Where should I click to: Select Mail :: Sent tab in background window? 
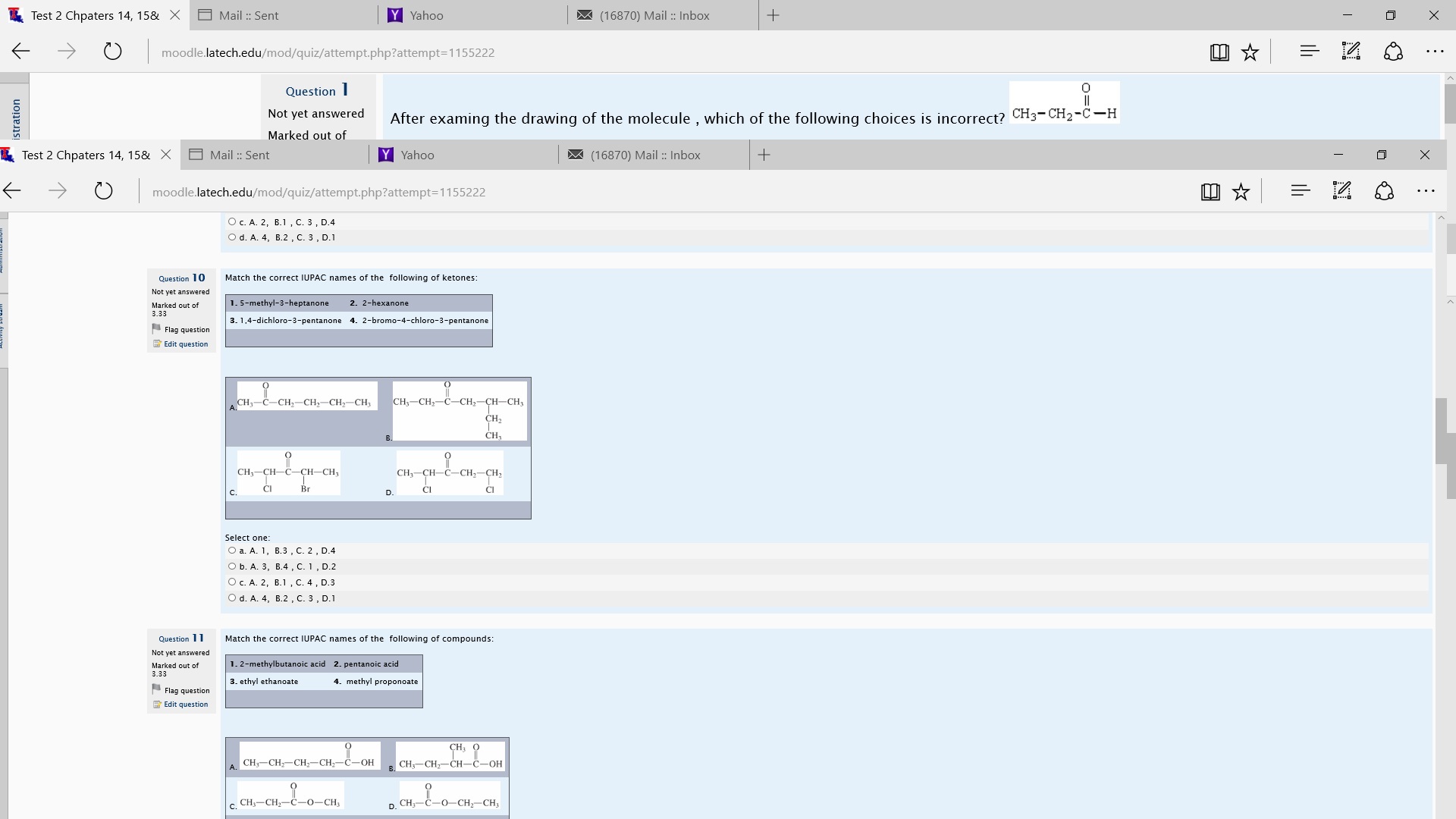pos(284,15)
